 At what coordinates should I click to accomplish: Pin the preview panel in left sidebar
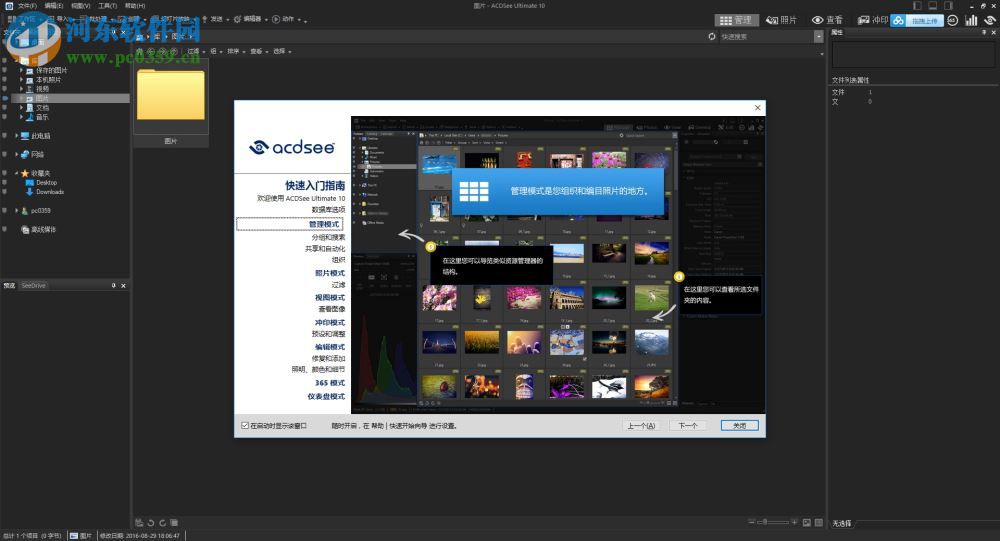coord(114,286)
